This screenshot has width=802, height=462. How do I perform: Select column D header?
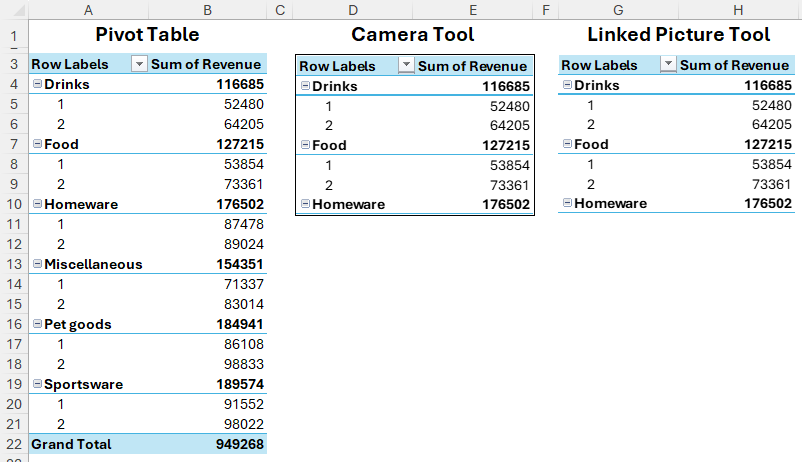pos(353,10)
